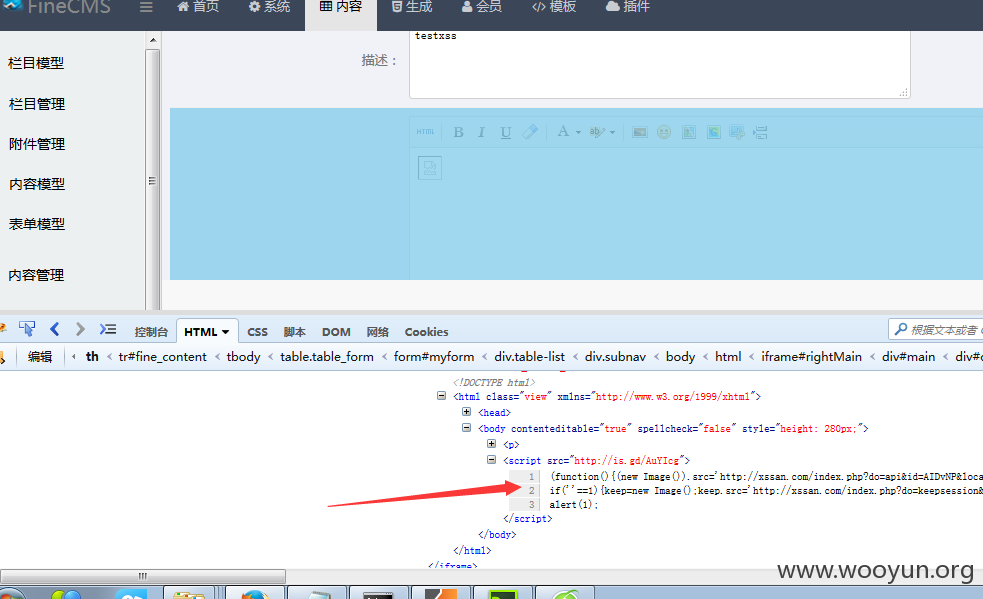The width and height of the screenshot is (983, 599).
Task: Click the Firebug inspect element icon
Action: pos(27,329)
